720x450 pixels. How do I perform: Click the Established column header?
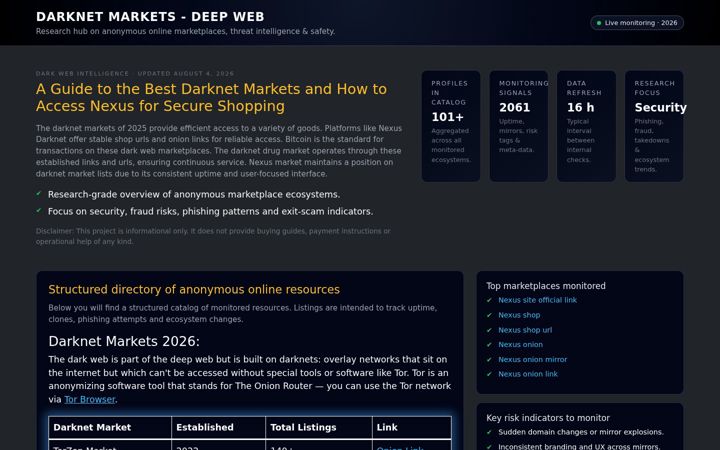(219, 428)
